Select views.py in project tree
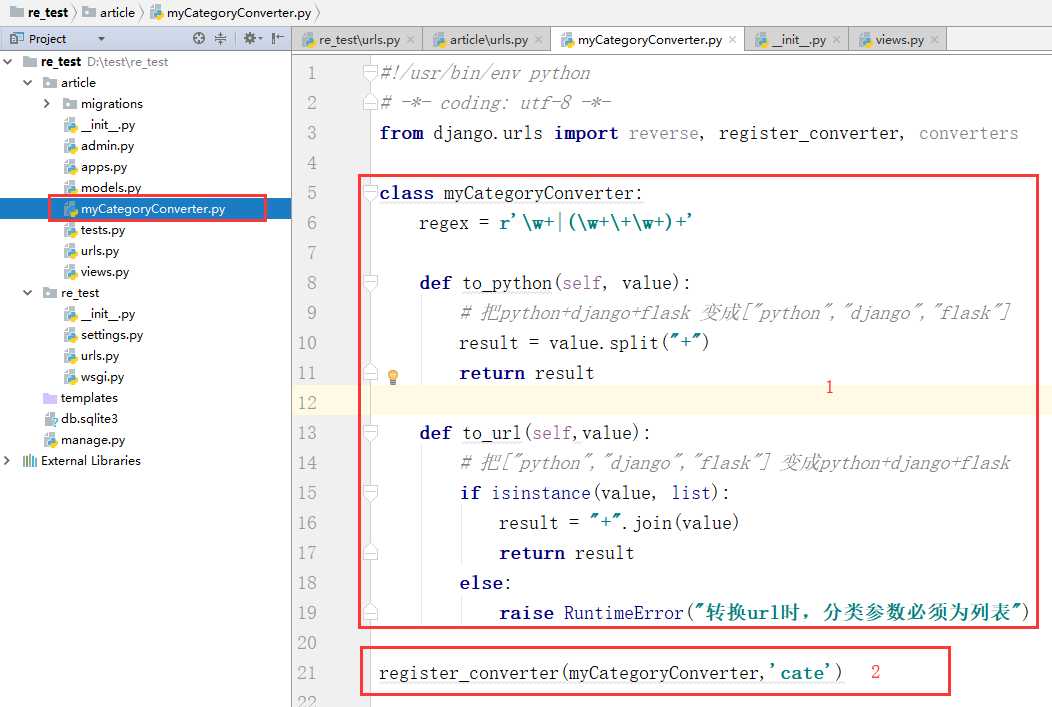Image resolution: width=1052 pixels, height=707 pixels. tap(97, 272)
